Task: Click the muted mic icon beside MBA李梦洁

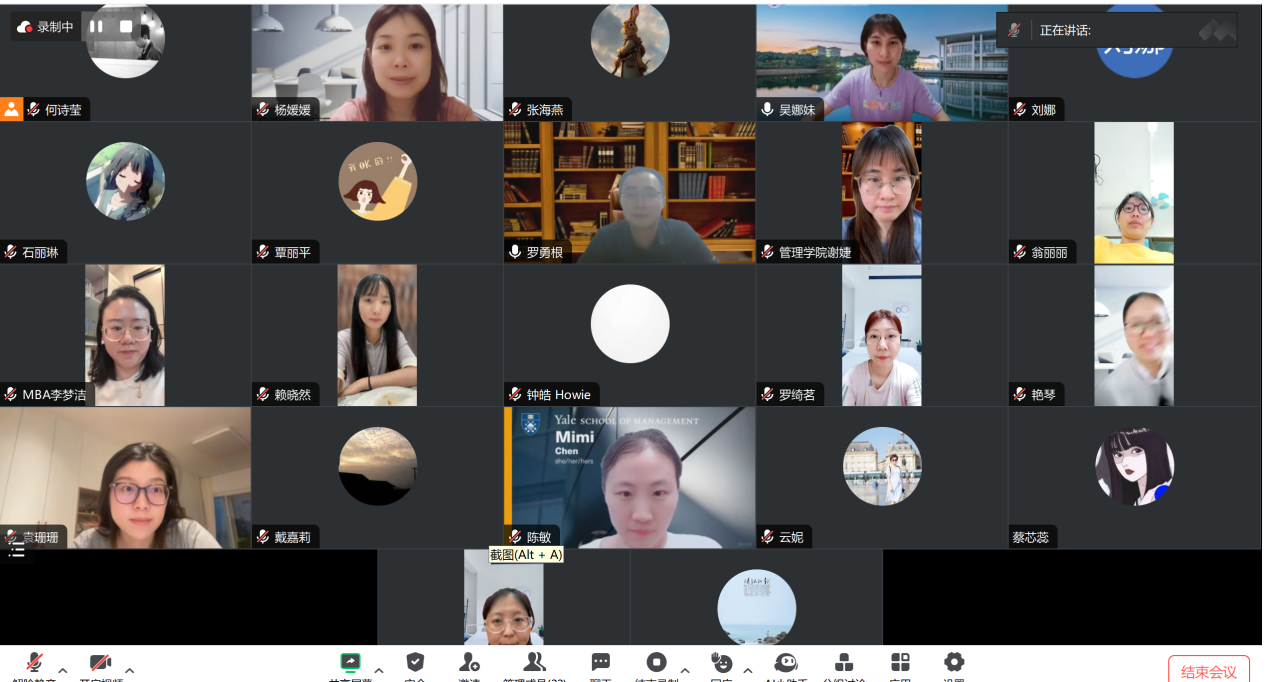Action: pos(11,394)
